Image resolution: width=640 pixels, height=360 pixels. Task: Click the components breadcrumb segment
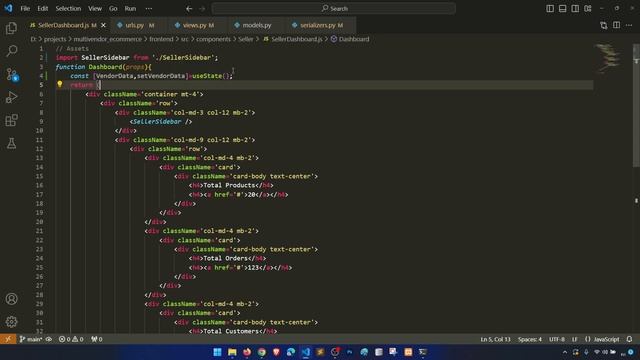point(213,39)
